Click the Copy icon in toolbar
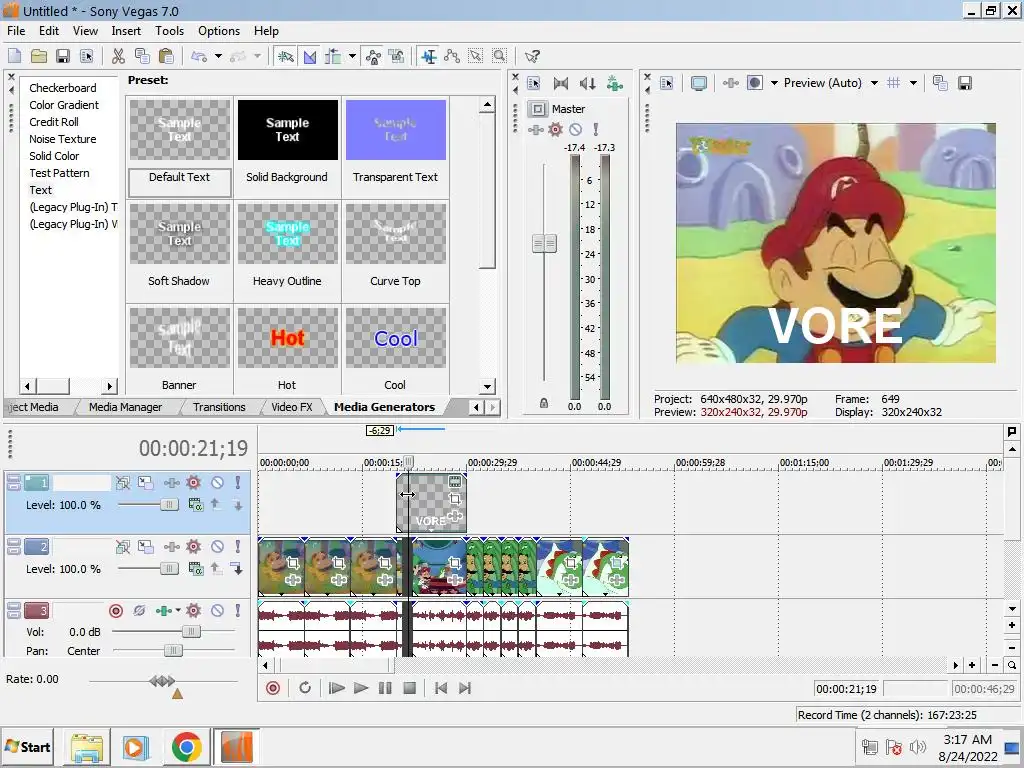 pos(142,56)
